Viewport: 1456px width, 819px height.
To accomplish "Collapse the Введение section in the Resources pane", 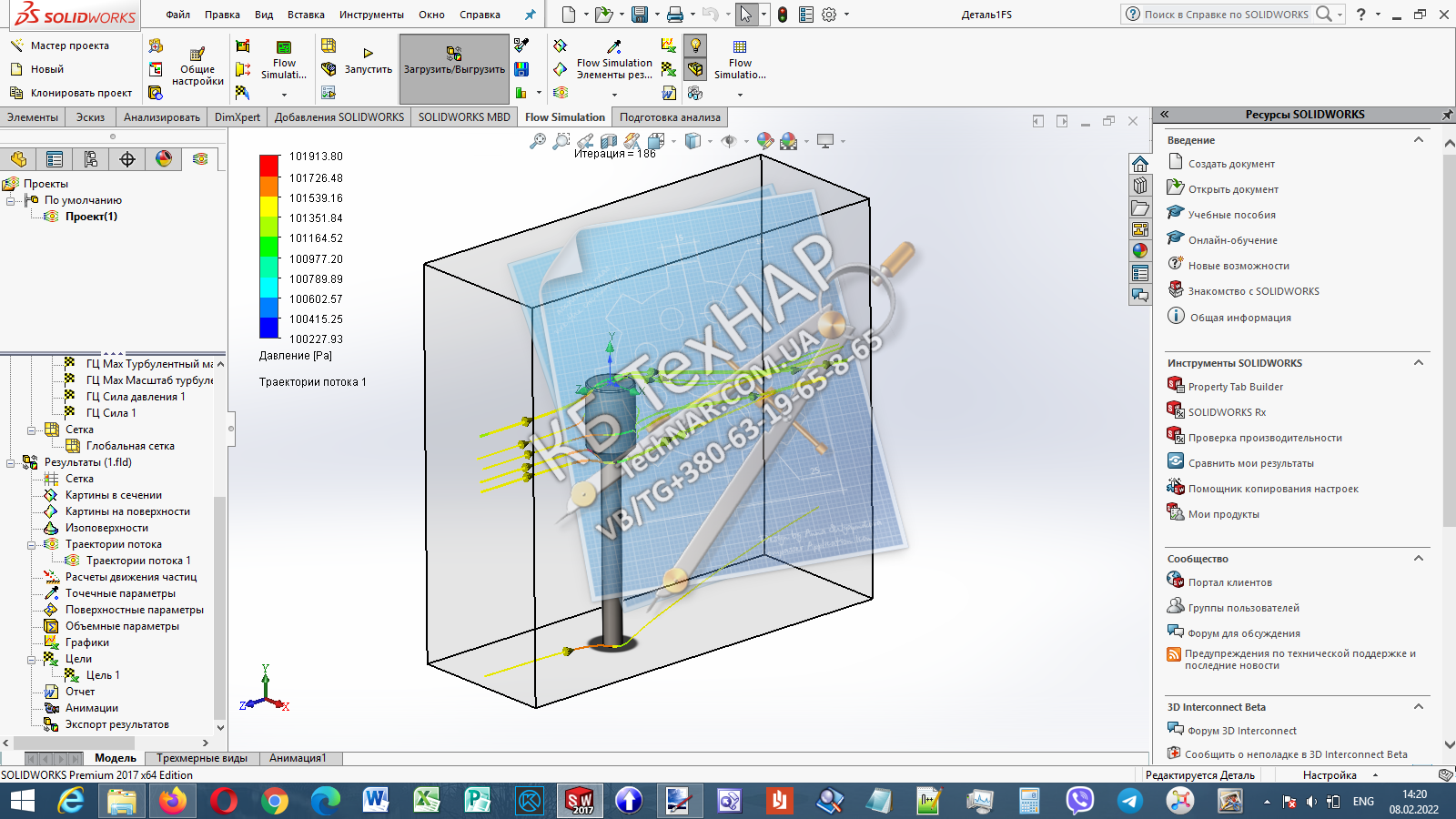I will click(x=1418, y=140).
